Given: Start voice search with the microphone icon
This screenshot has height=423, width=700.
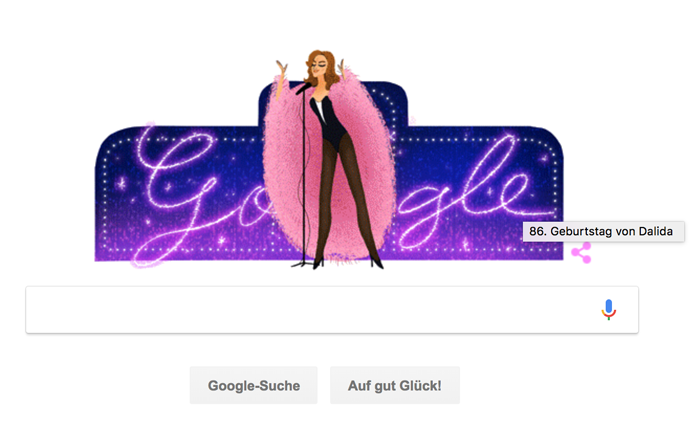Looking at the screenshot, I should coord(608,310).
